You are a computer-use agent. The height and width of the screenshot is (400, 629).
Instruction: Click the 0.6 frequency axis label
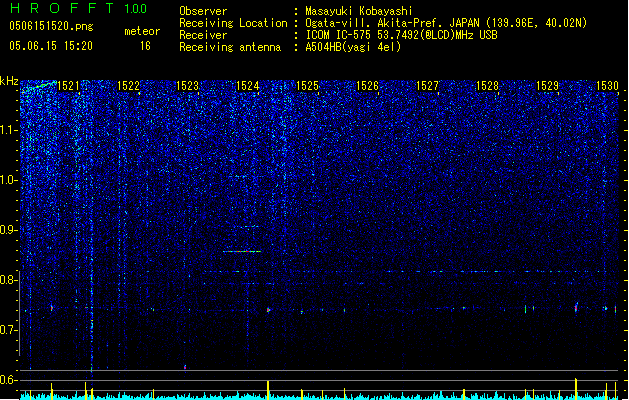[x=9, y=380]
